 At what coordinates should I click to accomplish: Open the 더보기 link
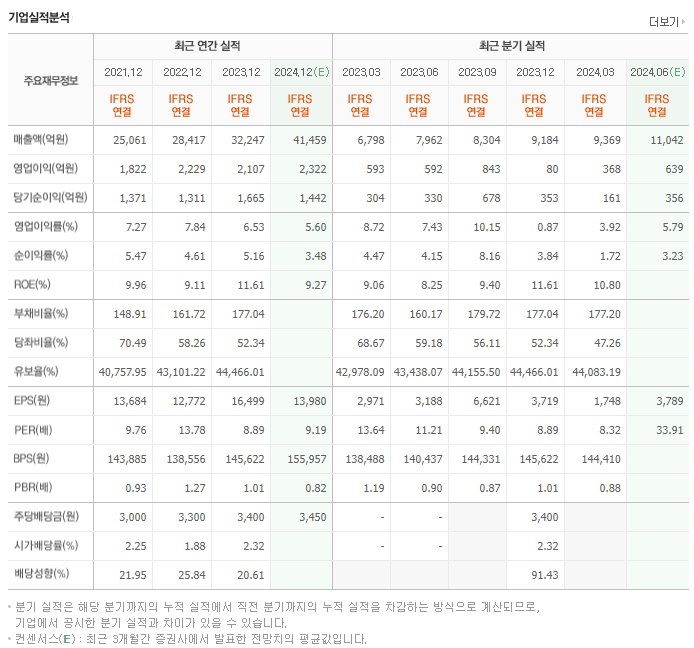pos(667,21)
